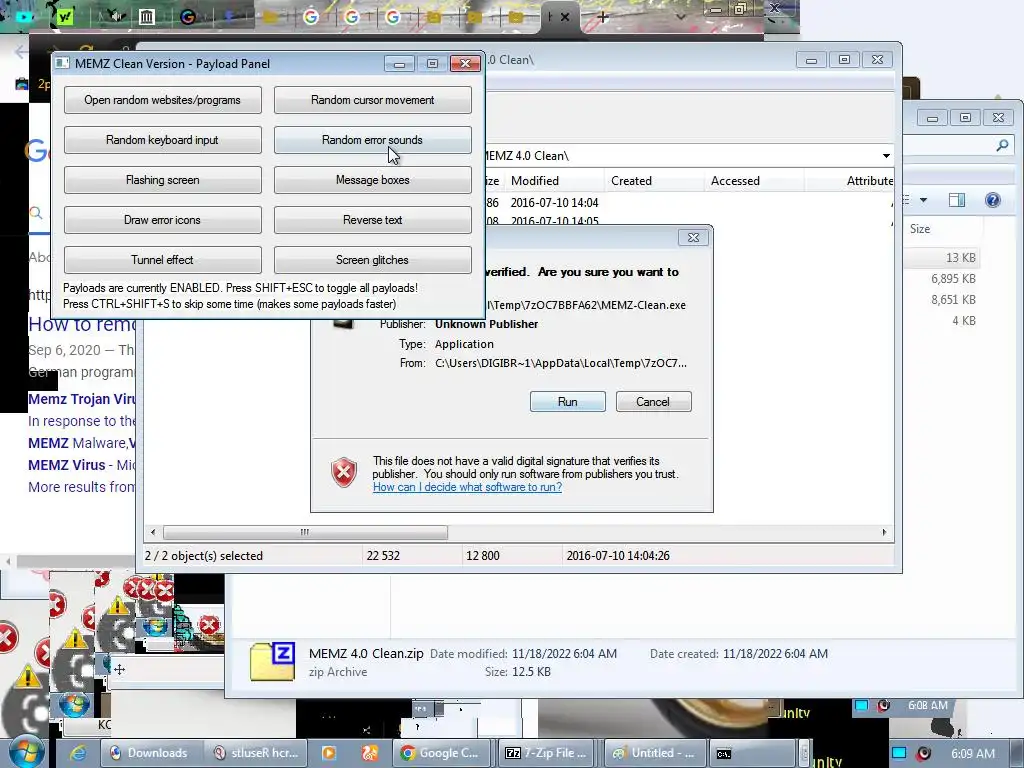The image size is (1024, 768).
Task: Expand the 7-Zip address path dropdown arrow
Action: pos(886,155)
